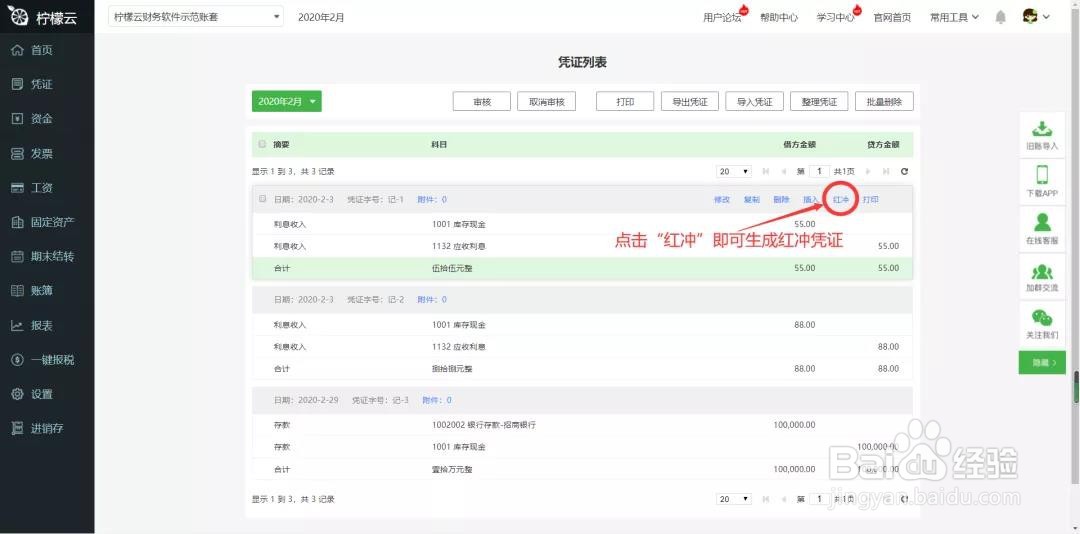The width and height of the screenshot is (1080, 534).
Task: Click the notification bell icon
Action: [1001, 17]
